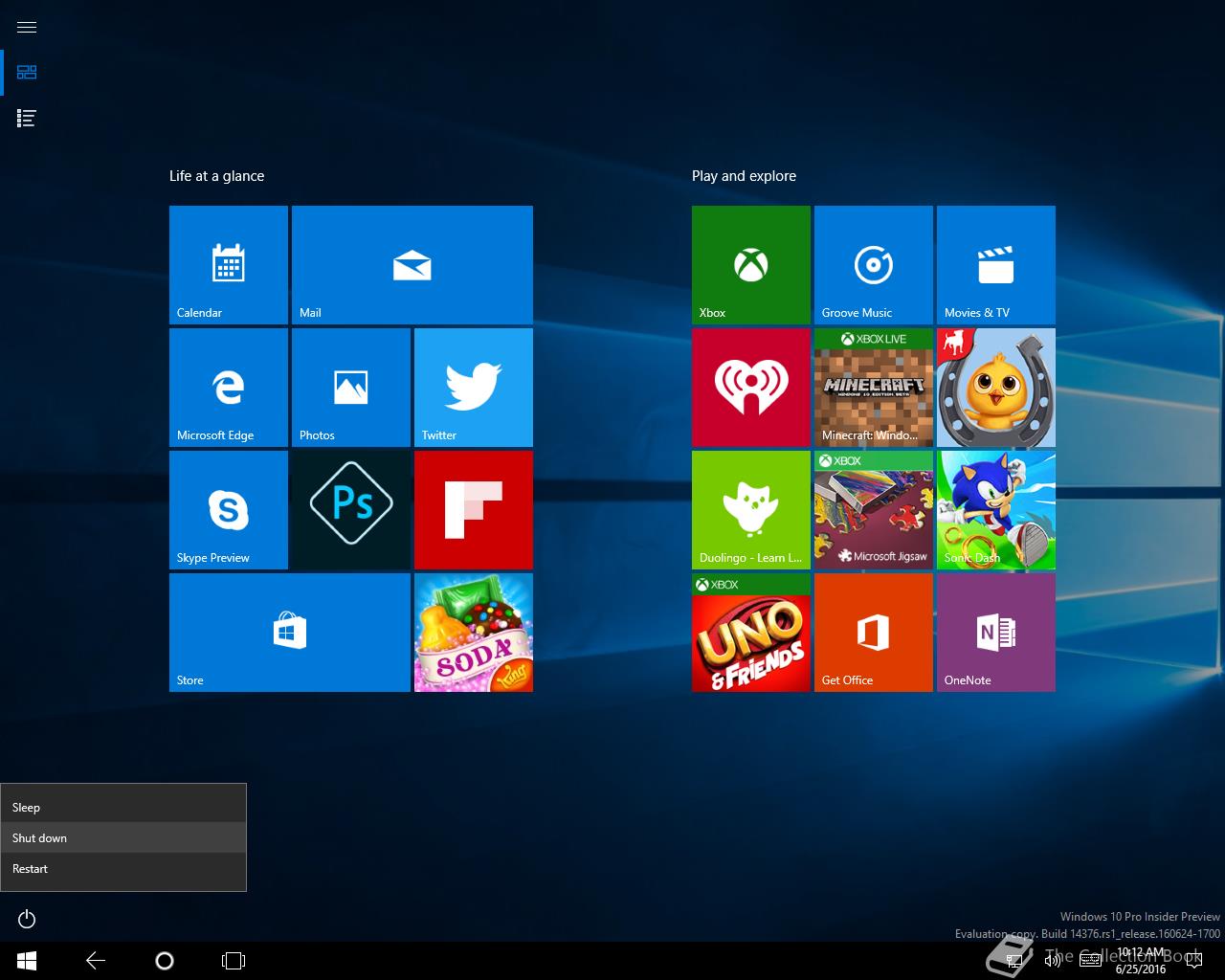
Task: Click the Windows Start button
Action: [27, 960]
